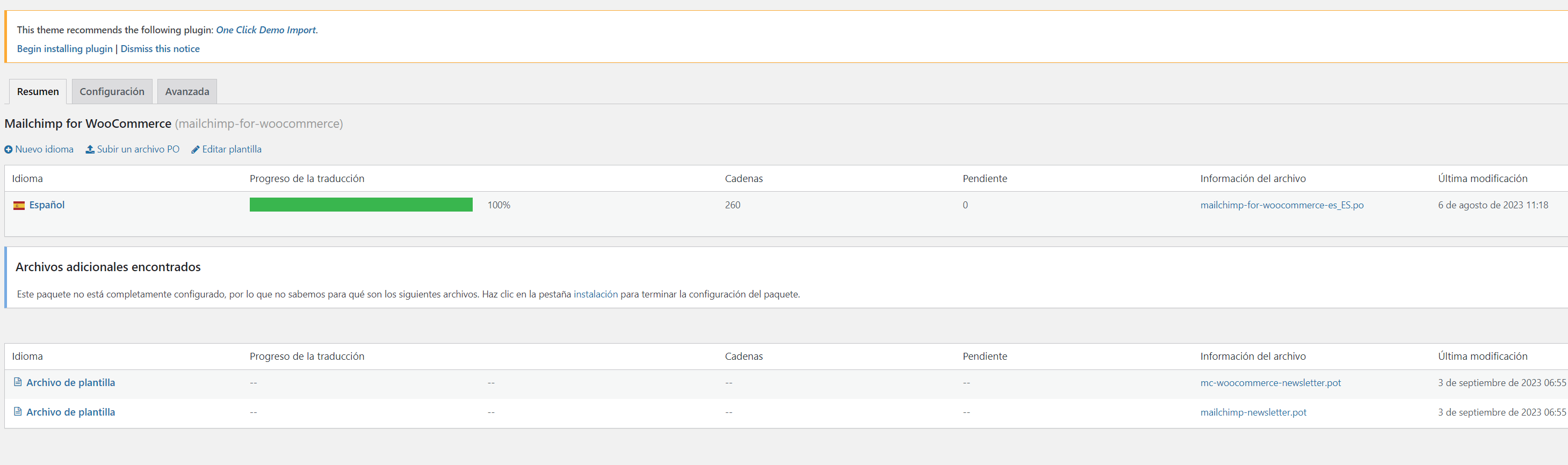Follow the instalación link in the notice
Screen dimensions: 1568x465
[596, 294]
